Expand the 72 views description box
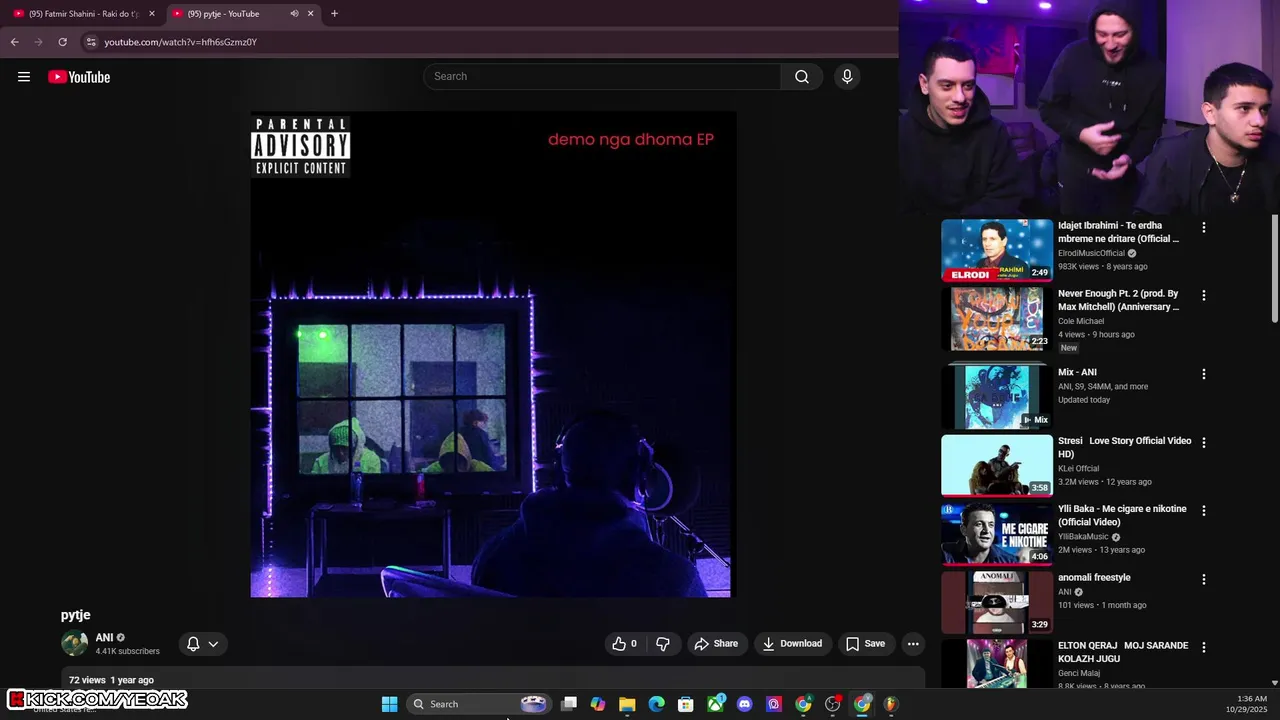This screenshot has height=720, width=1280. pos(493,679)
